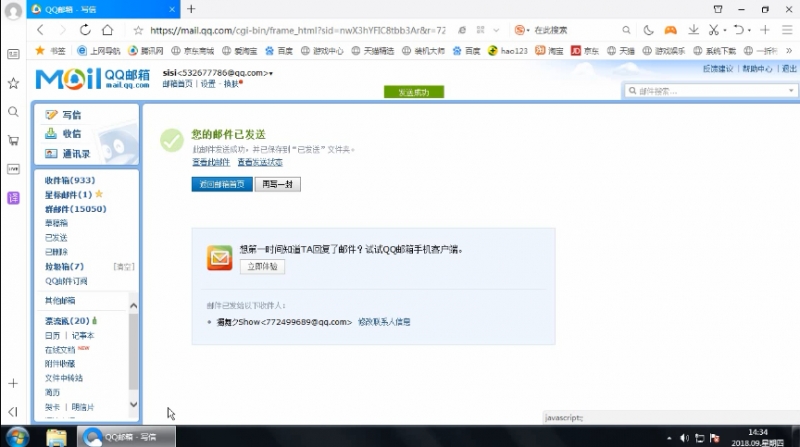800x447 pixels.
Task: Show more bookmarks with the double chevron
Action: [789, 51]
